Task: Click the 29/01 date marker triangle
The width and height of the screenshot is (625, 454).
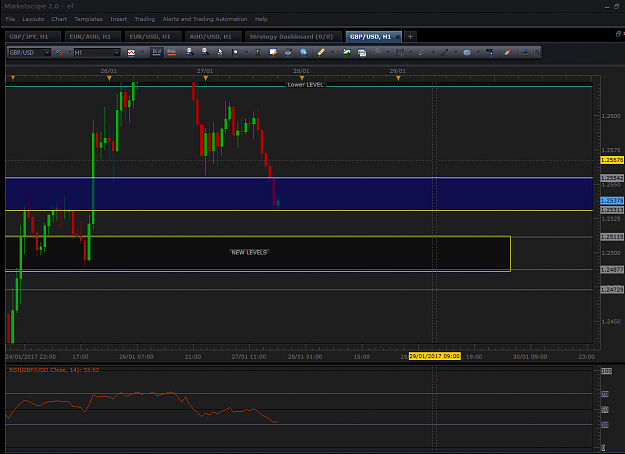Action: click(398, 79)
